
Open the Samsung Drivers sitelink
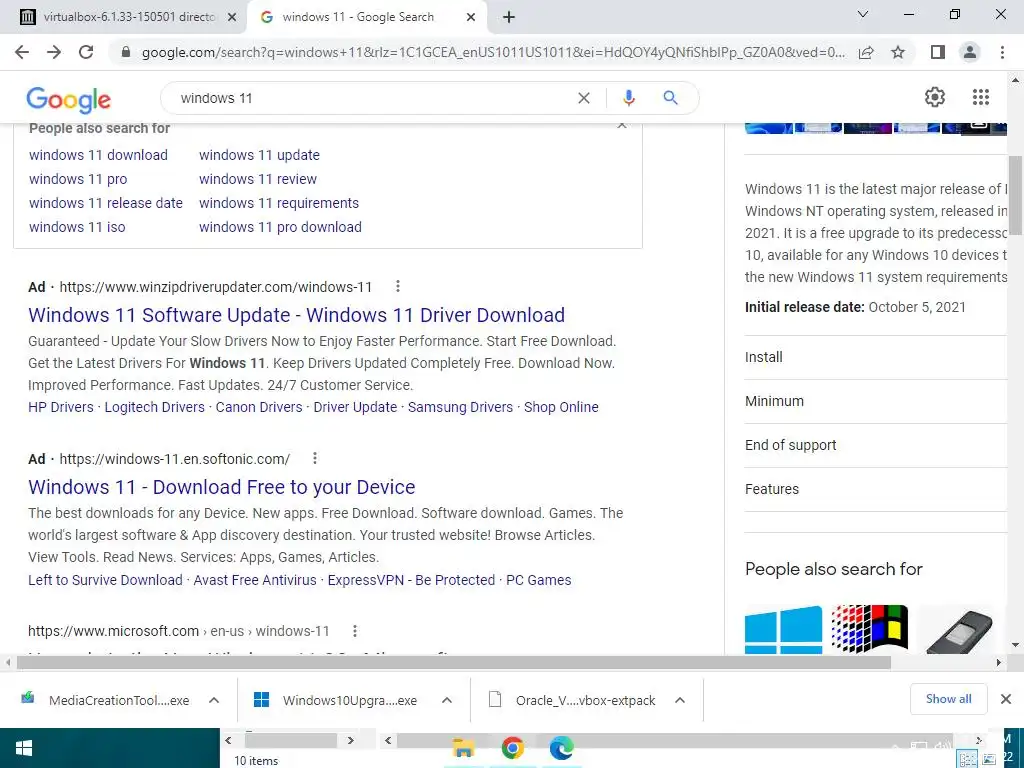(460, 407)
